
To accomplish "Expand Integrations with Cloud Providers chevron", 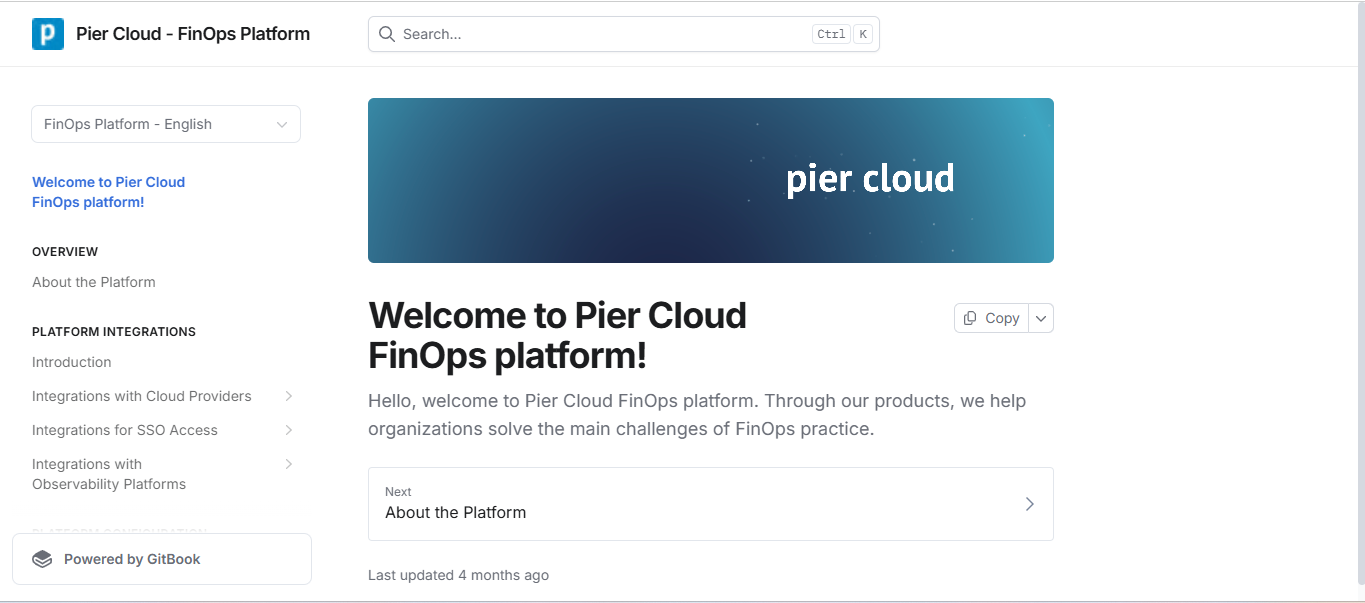I will (288, 396).
